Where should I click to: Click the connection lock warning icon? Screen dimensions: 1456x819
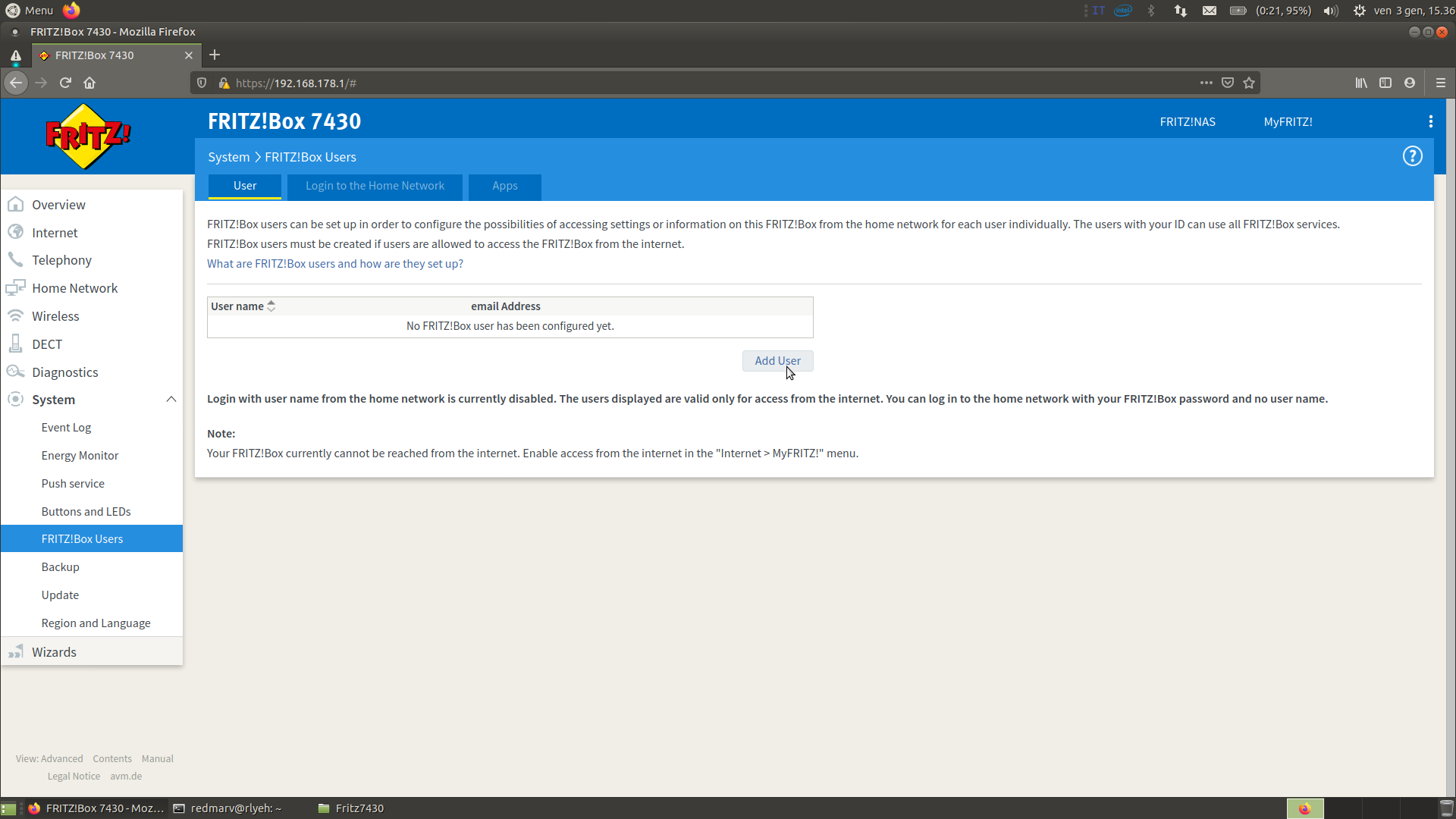coord(224,83)
